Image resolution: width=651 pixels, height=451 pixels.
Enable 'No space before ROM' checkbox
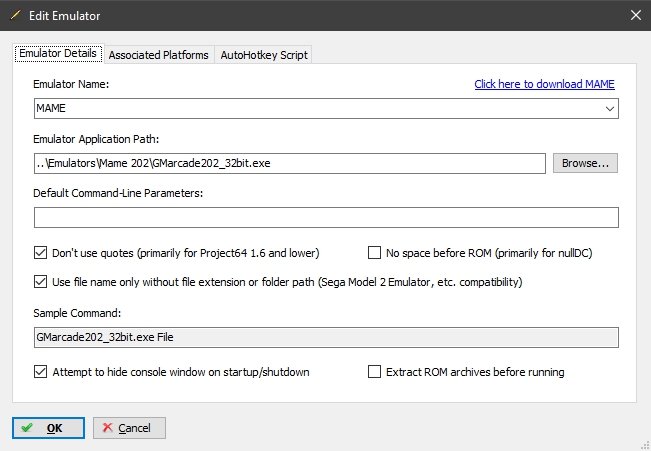pos(374,252)
